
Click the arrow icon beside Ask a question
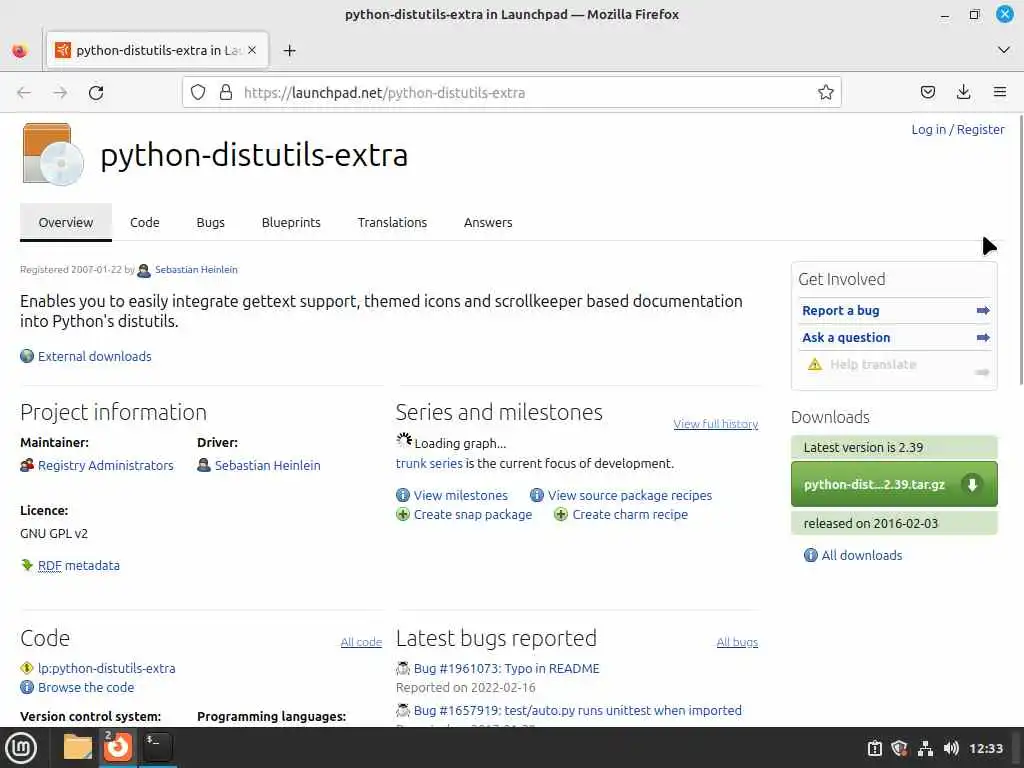tap(983, 338)
